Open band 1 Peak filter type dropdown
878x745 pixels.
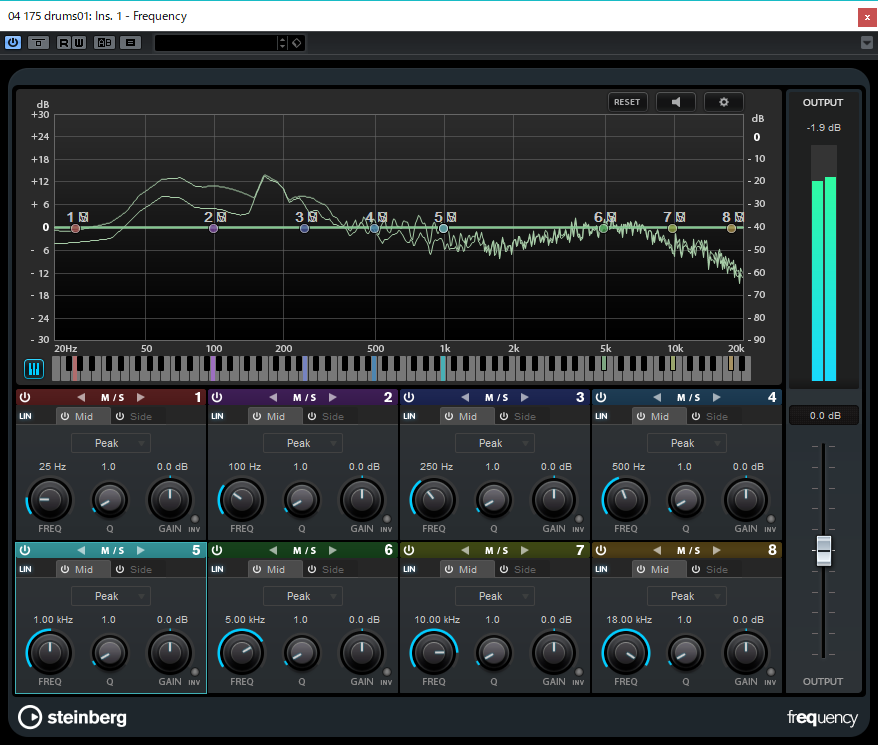[111, 443]
